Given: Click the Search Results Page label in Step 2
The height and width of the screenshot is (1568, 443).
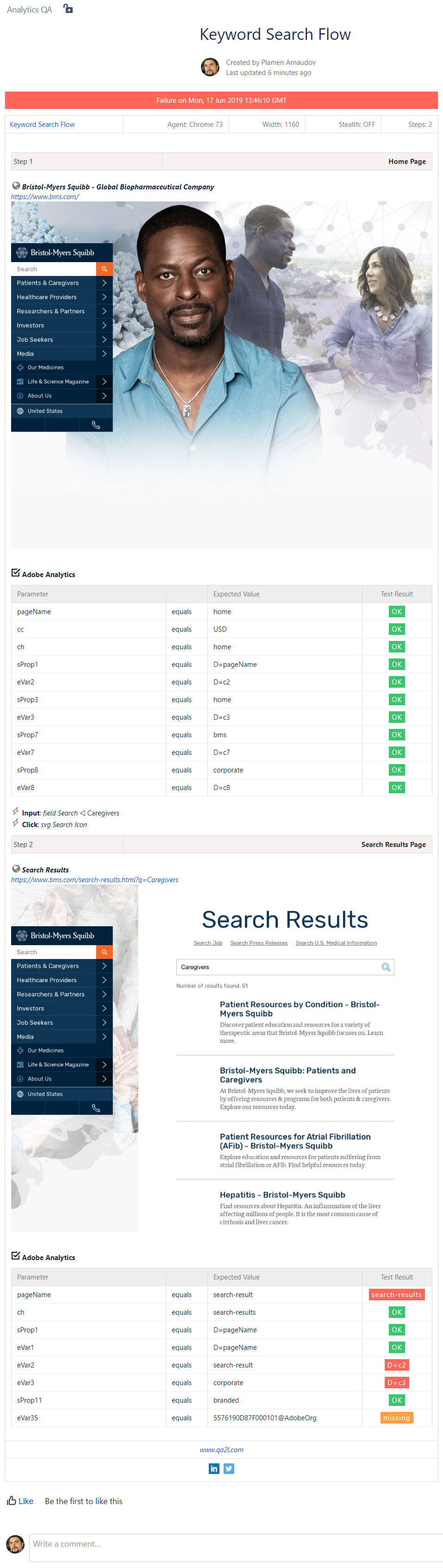Looking at the screenshot, I should tap(393, 844).
